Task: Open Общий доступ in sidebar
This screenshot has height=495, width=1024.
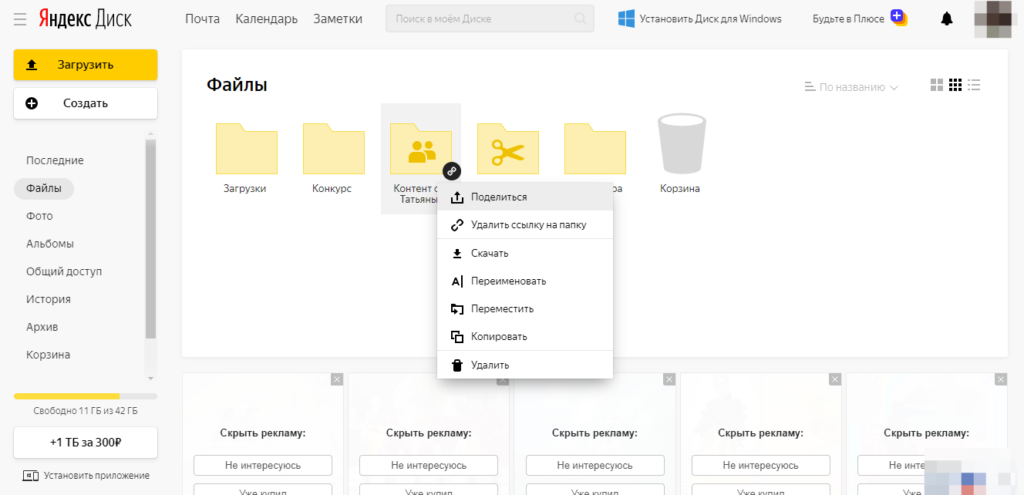Action: 64,271
